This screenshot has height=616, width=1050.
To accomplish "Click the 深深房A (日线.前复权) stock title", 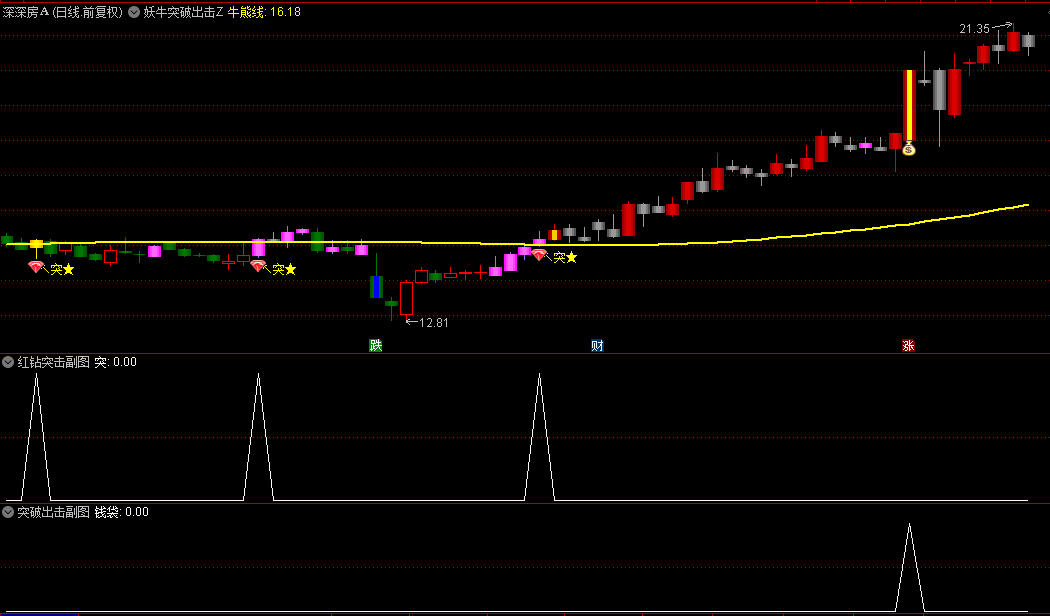I will click(63, 11).
